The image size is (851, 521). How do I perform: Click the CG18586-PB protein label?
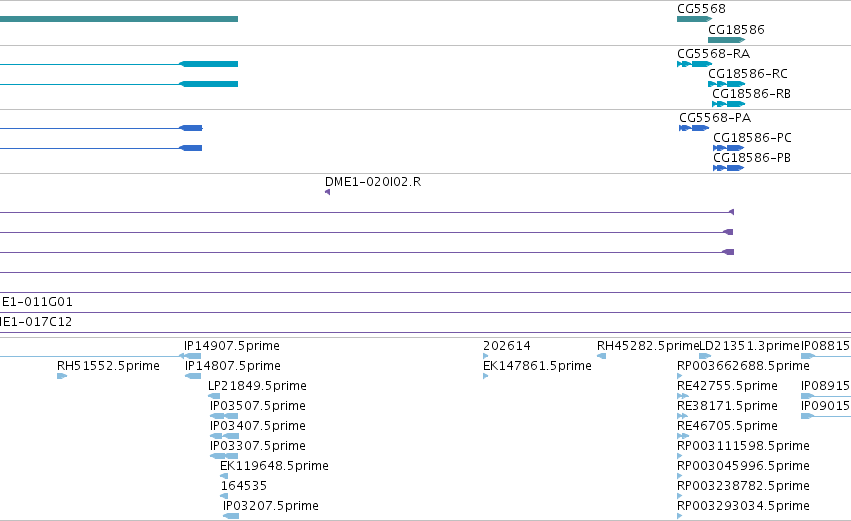(x=752, y=158)
